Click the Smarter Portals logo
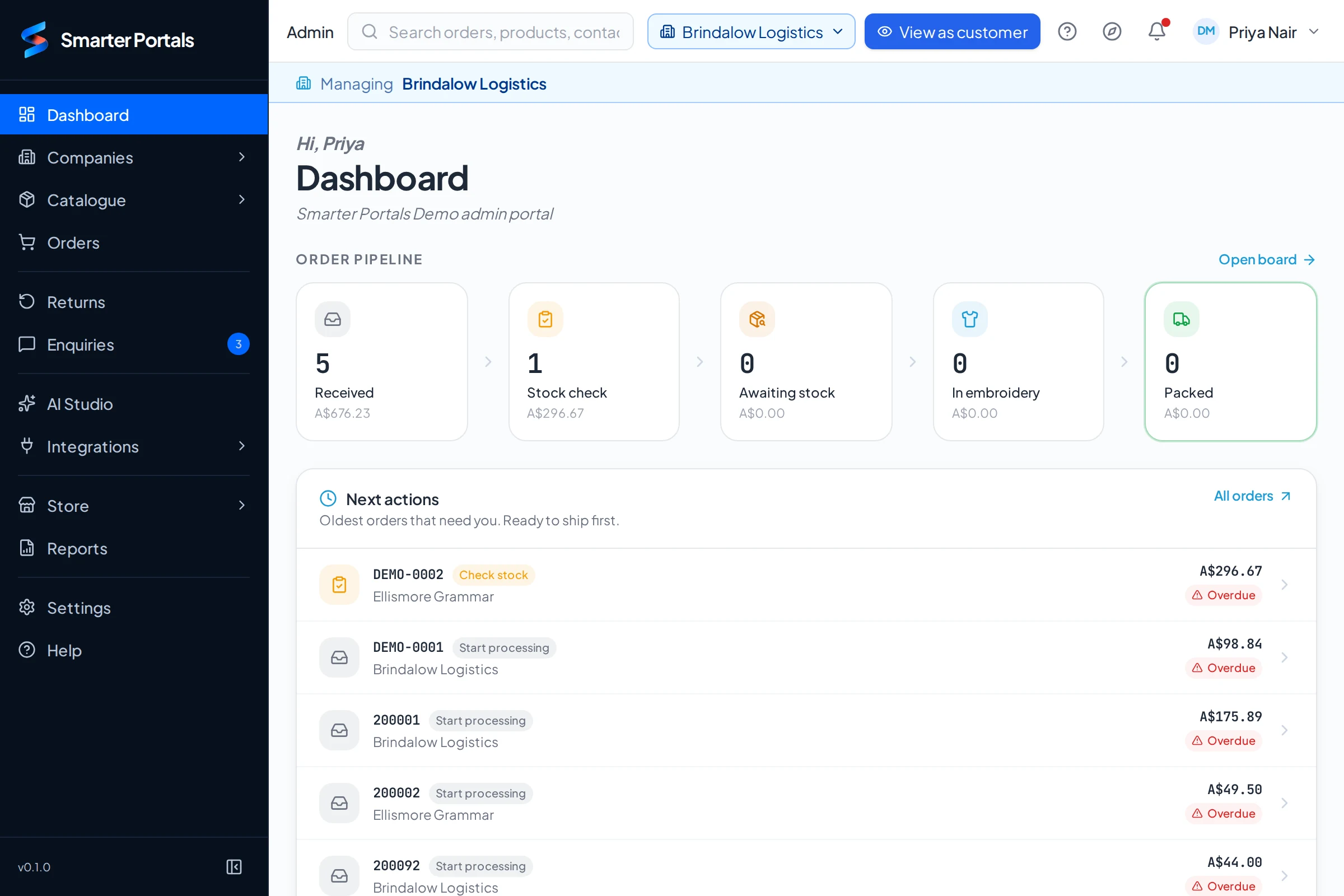The image size is (1344, 896). click(x=107, y=39)
